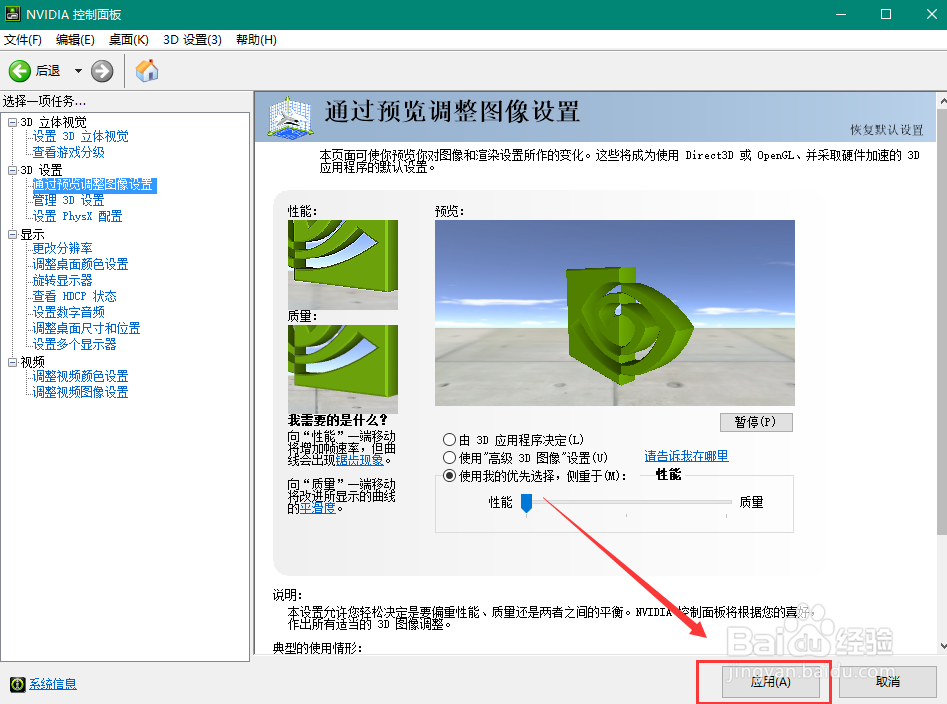947x704 pixels.
Task: Collapse the 显示 tree node
Action: (12, 234)
